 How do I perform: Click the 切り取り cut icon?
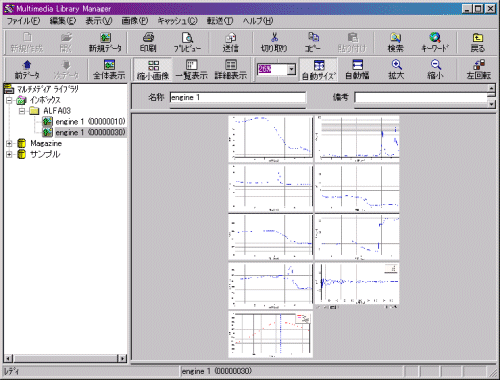[x=274, y=43]
